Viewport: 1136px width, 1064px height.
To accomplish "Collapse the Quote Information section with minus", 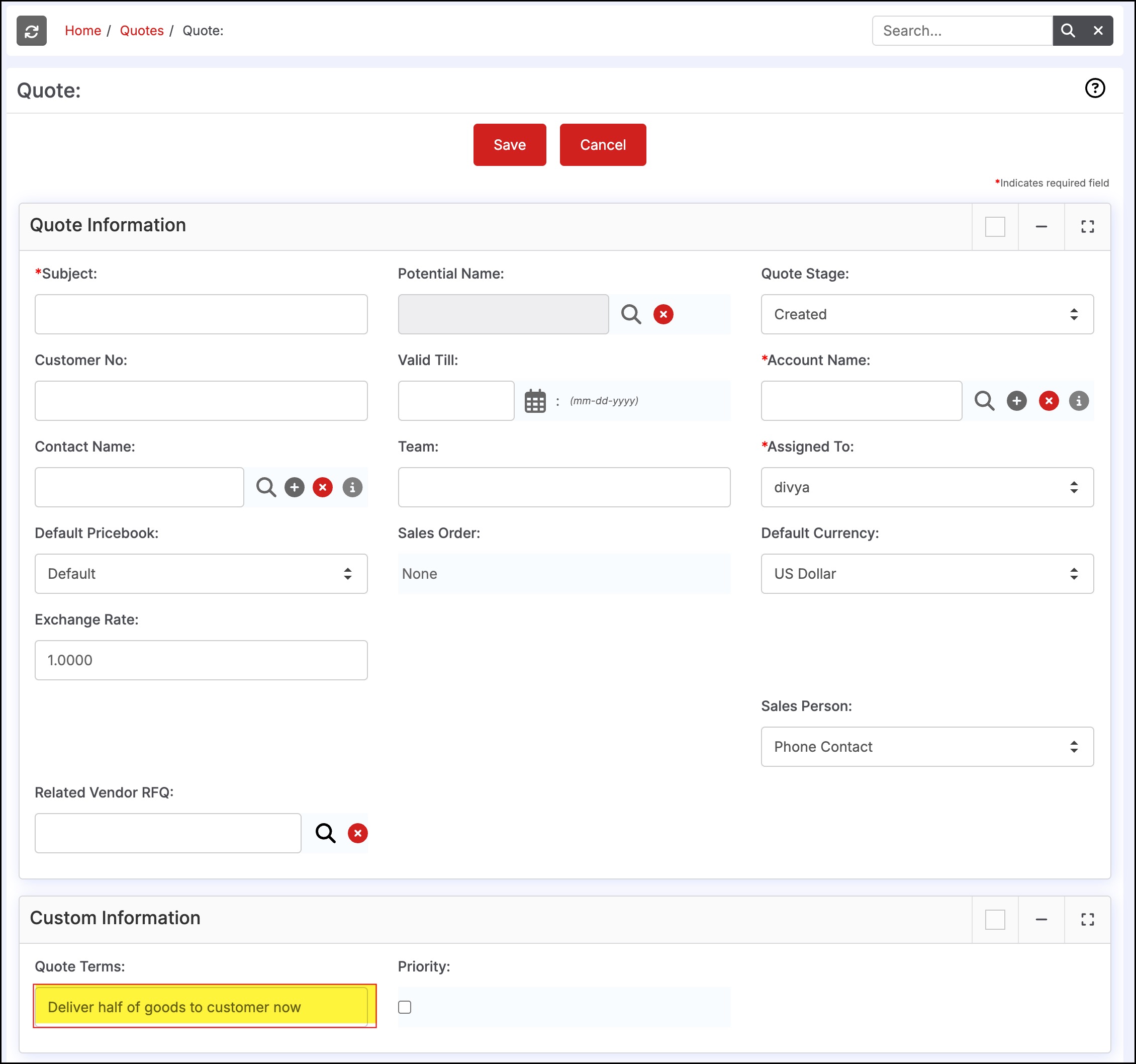I will [x=1041, y=226].
